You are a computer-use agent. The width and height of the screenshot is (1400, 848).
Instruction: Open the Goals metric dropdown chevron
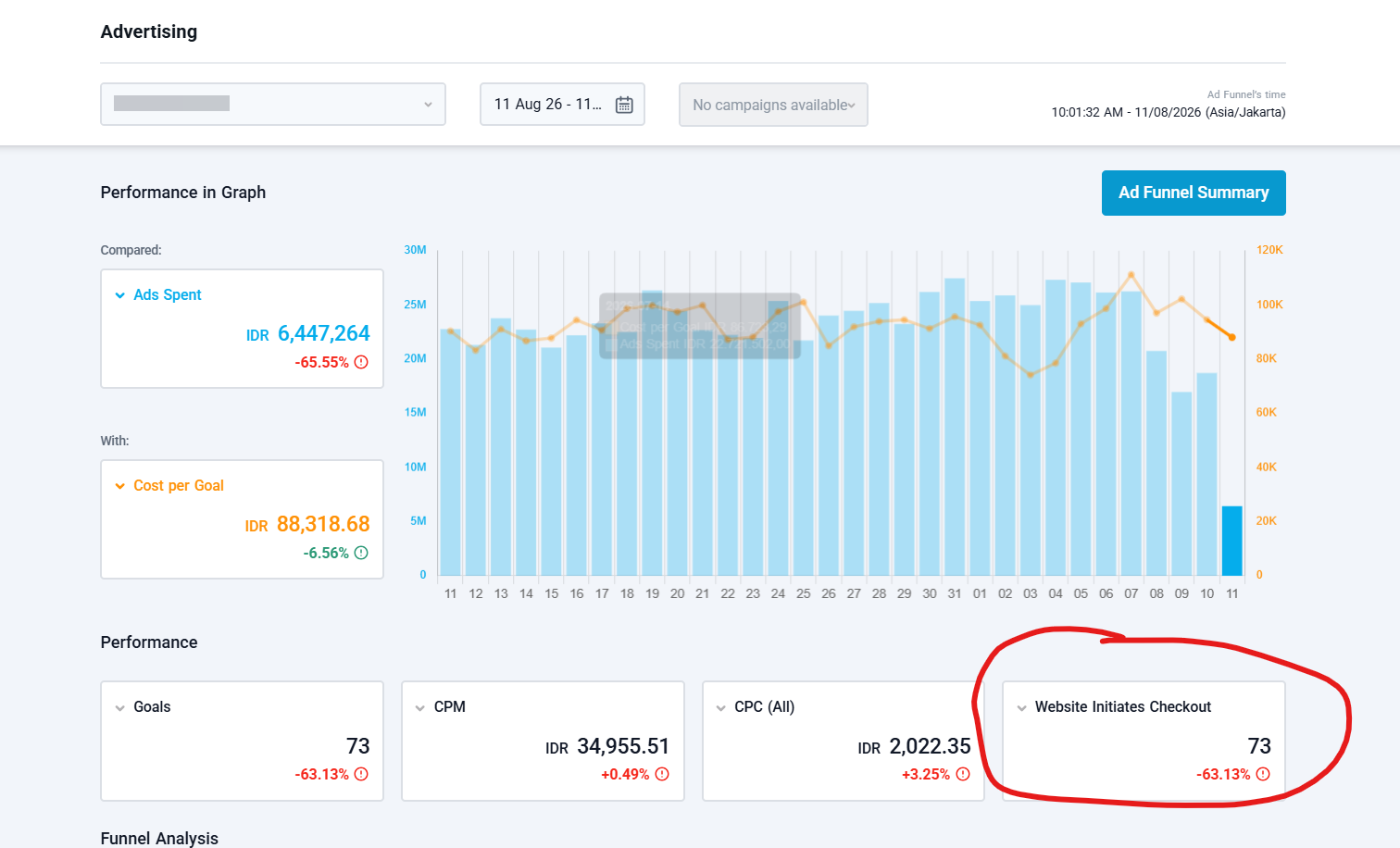coord(119,708)
